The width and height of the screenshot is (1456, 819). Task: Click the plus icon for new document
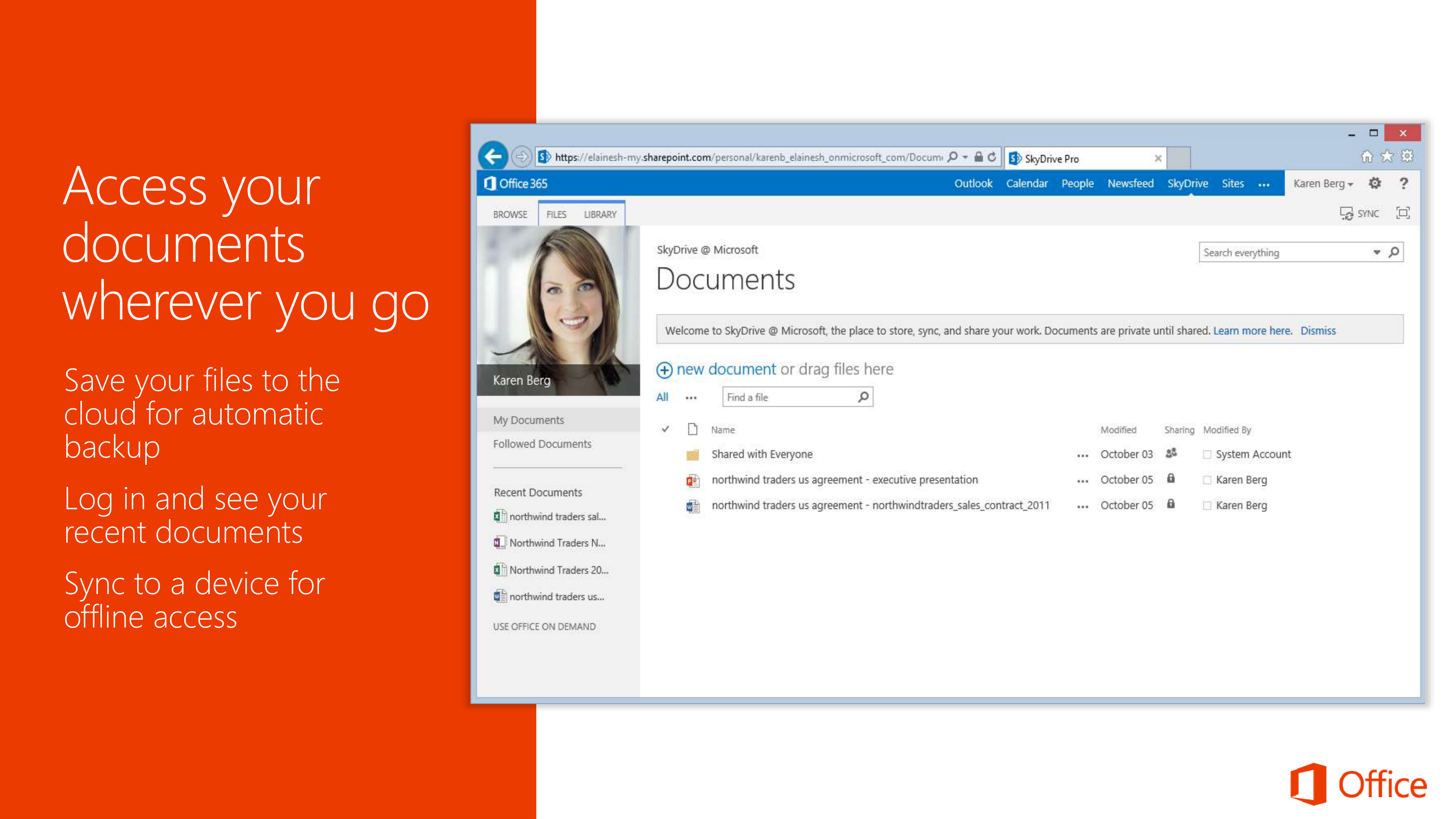click(664, 370)
